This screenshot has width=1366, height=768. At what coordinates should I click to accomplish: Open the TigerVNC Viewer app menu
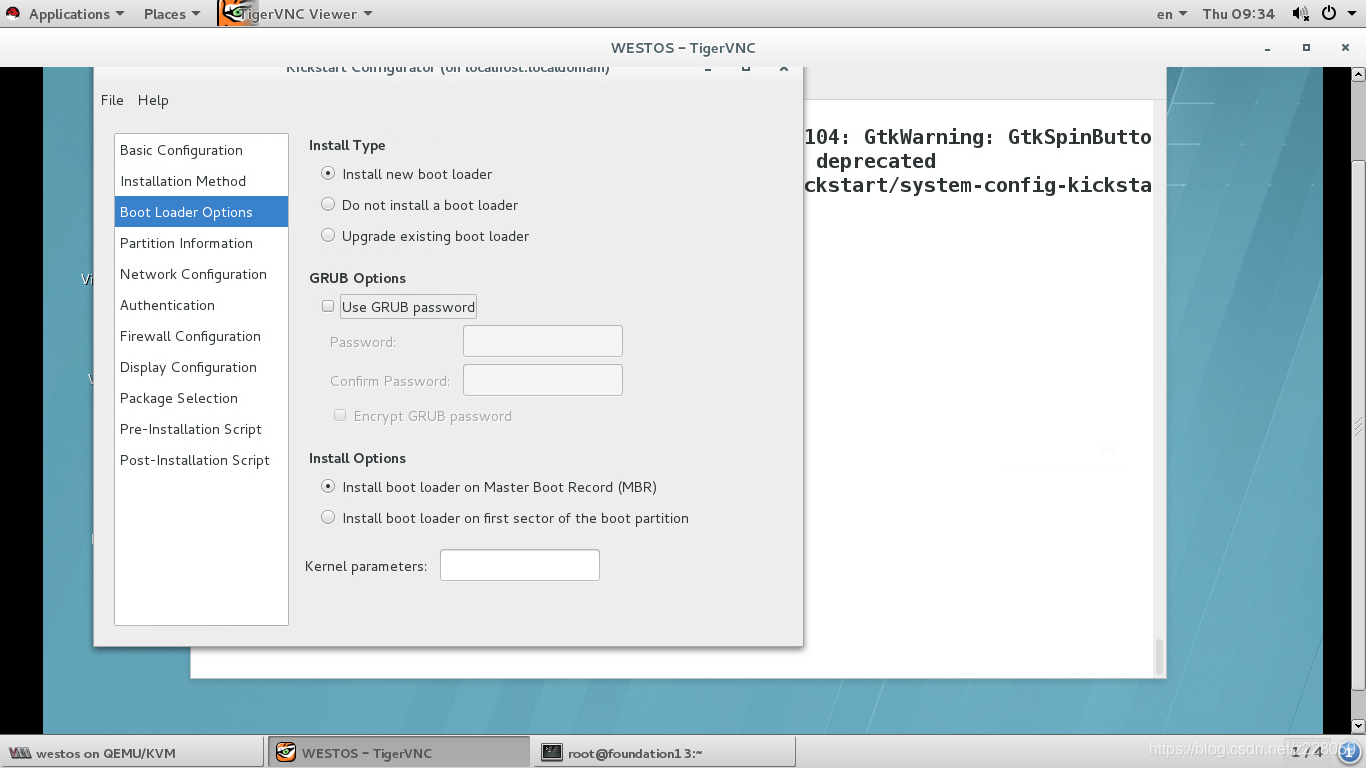304,14
